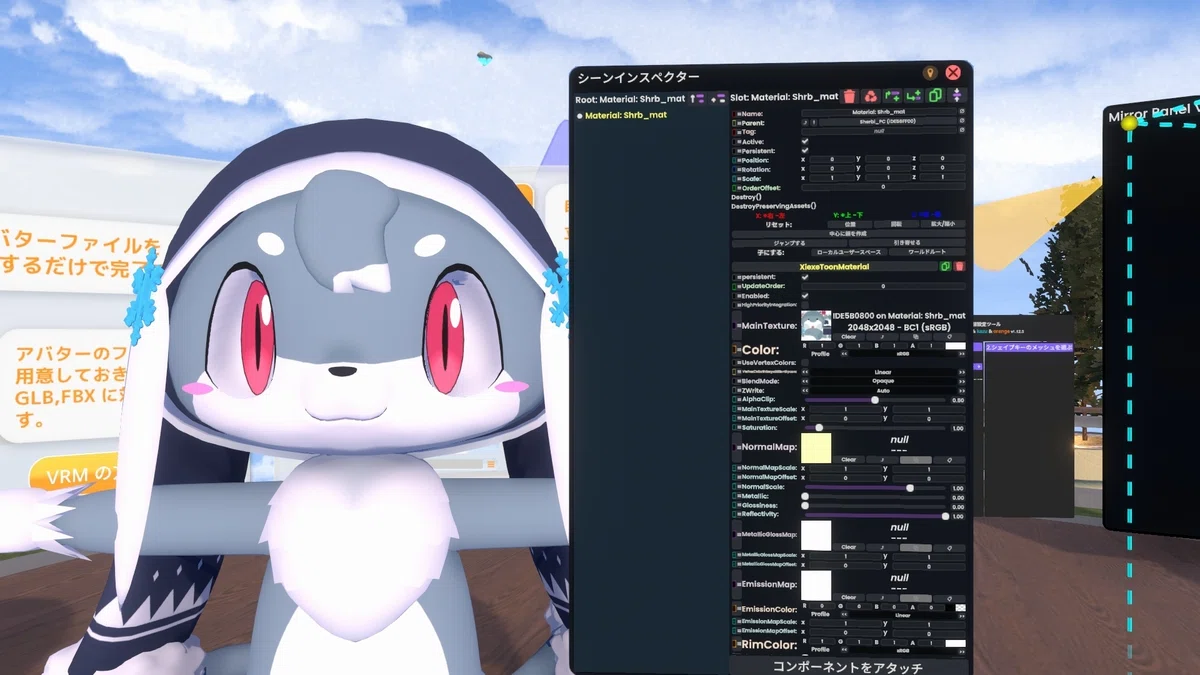Duplicate the XiexeToonMaterial component with green icon
Viewport: 1200px width, 675px height.
pos(945,267)
